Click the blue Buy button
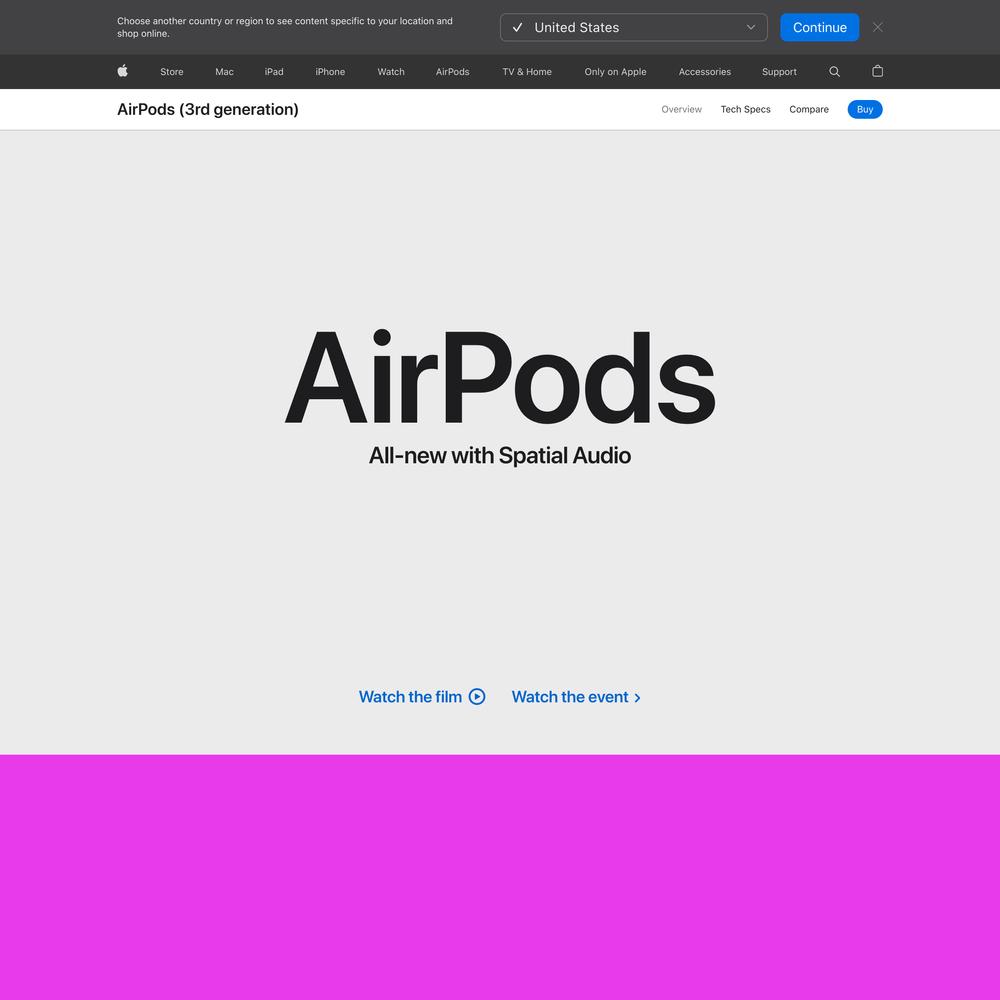This screenshot has height=1000, width=1000. point(865,110)
